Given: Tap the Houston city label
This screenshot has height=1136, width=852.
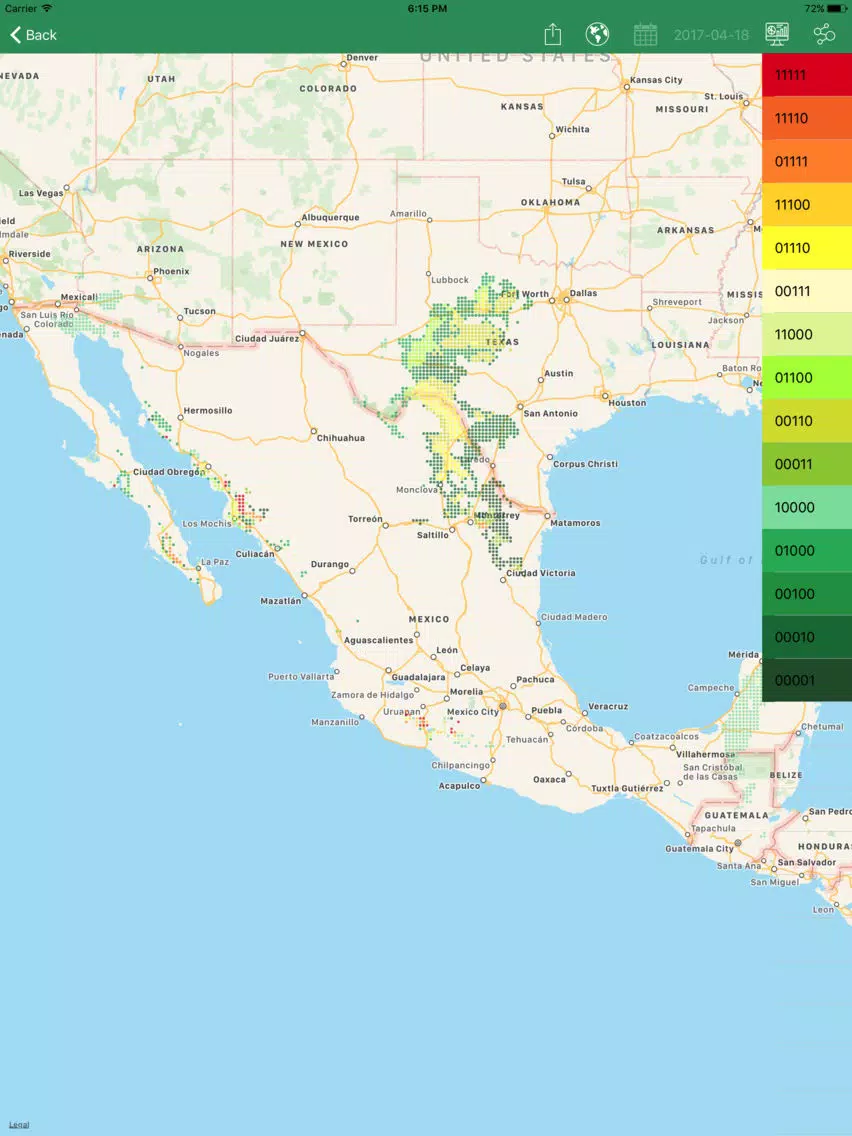Looking at the screenshot, I should 627,403.
